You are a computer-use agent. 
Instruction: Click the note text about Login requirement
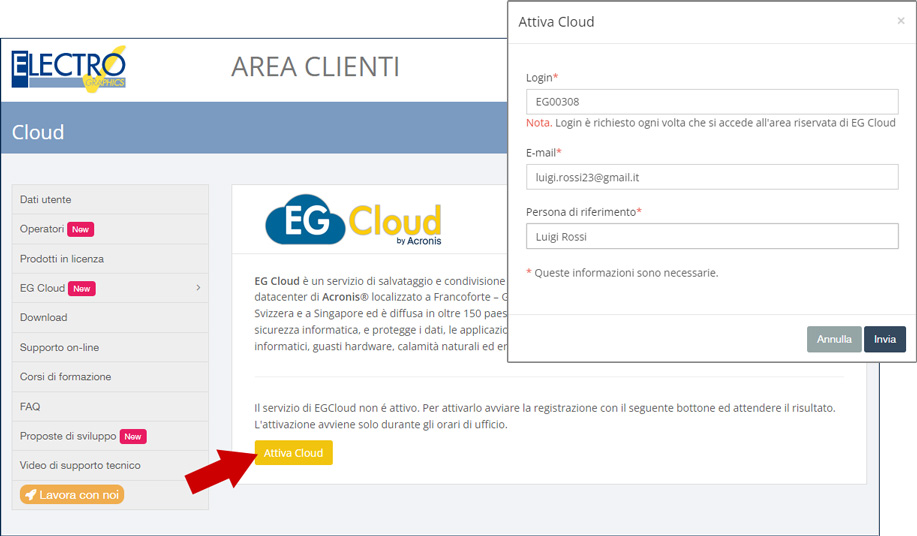(x=711, y=123)
